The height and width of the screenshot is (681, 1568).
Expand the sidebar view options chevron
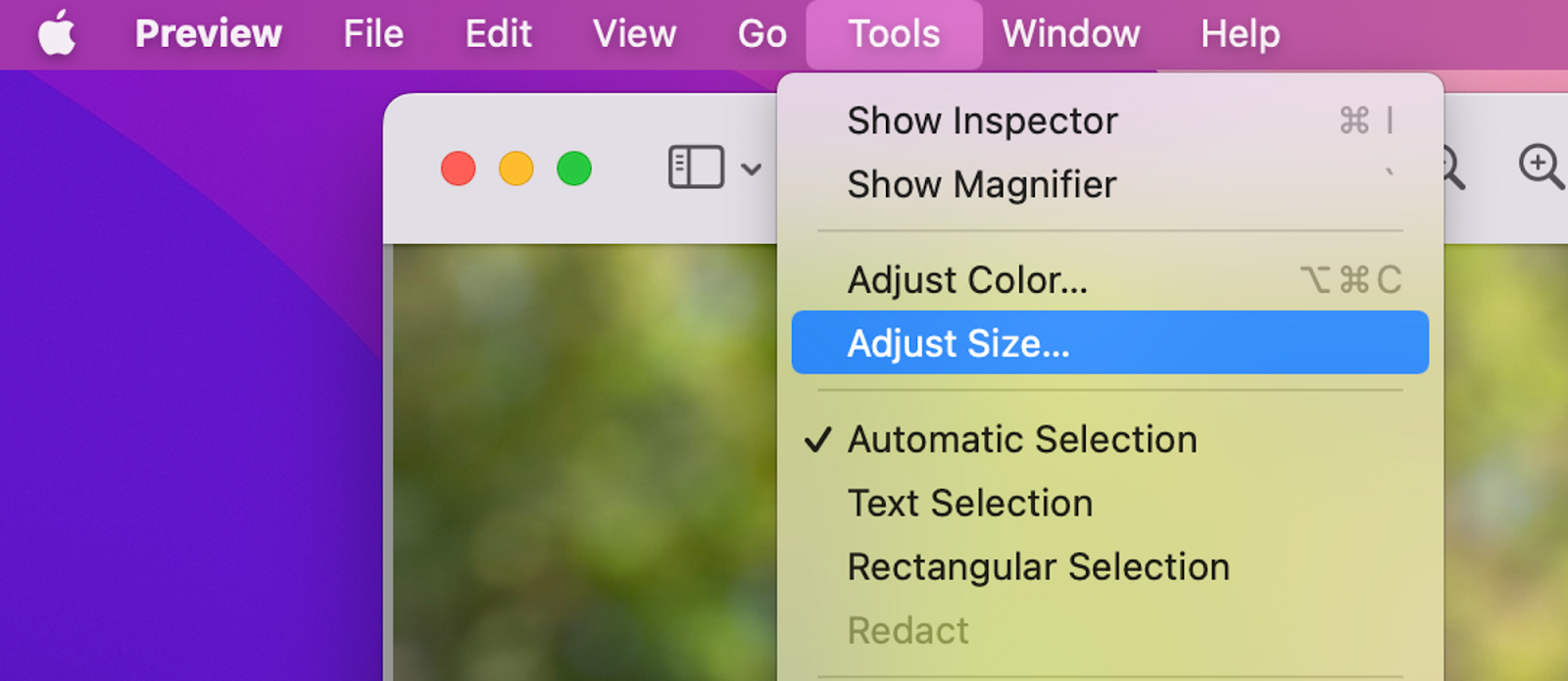click(x=752, y=169)
